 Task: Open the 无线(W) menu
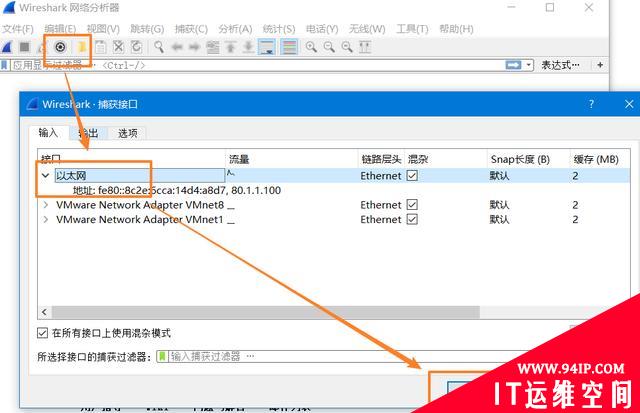pyautogui.click(x=367, y=29)
